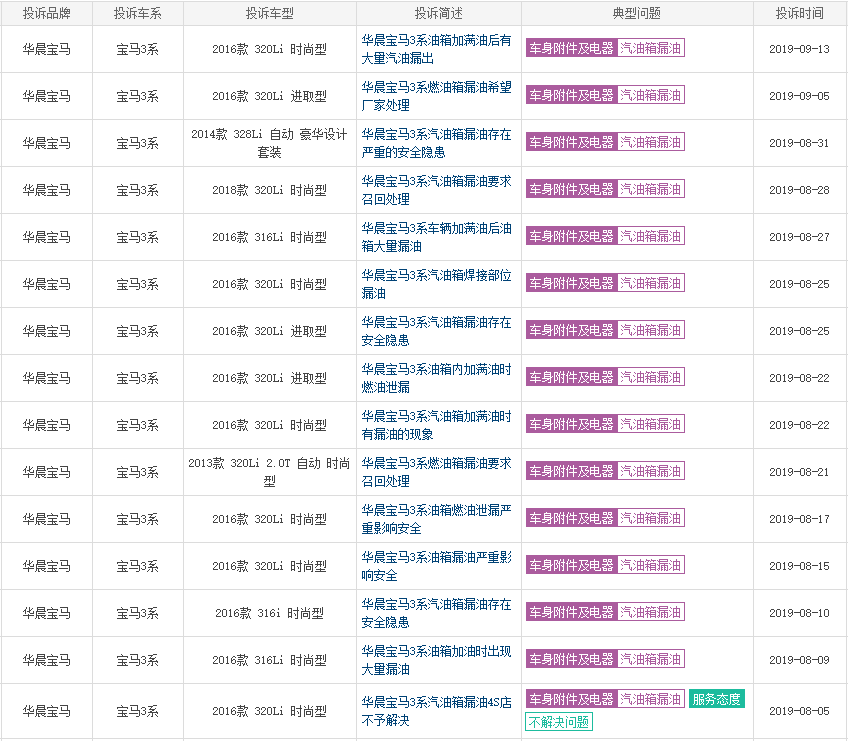Click 车身附件及电器 tag in the 2019-09-13 row
Viewport: 848px width, 741px height.
click(x=571, y=48)
